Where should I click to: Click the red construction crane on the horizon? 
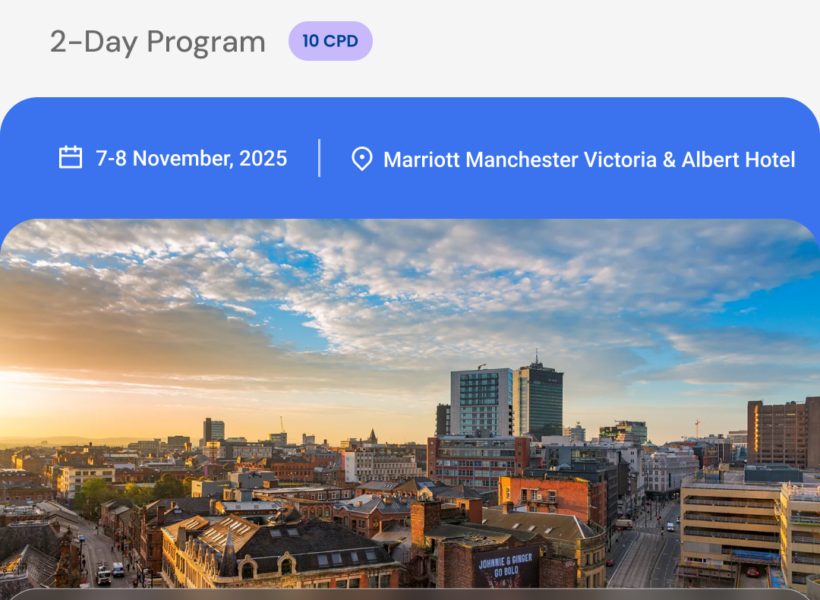tap(697, 427)
